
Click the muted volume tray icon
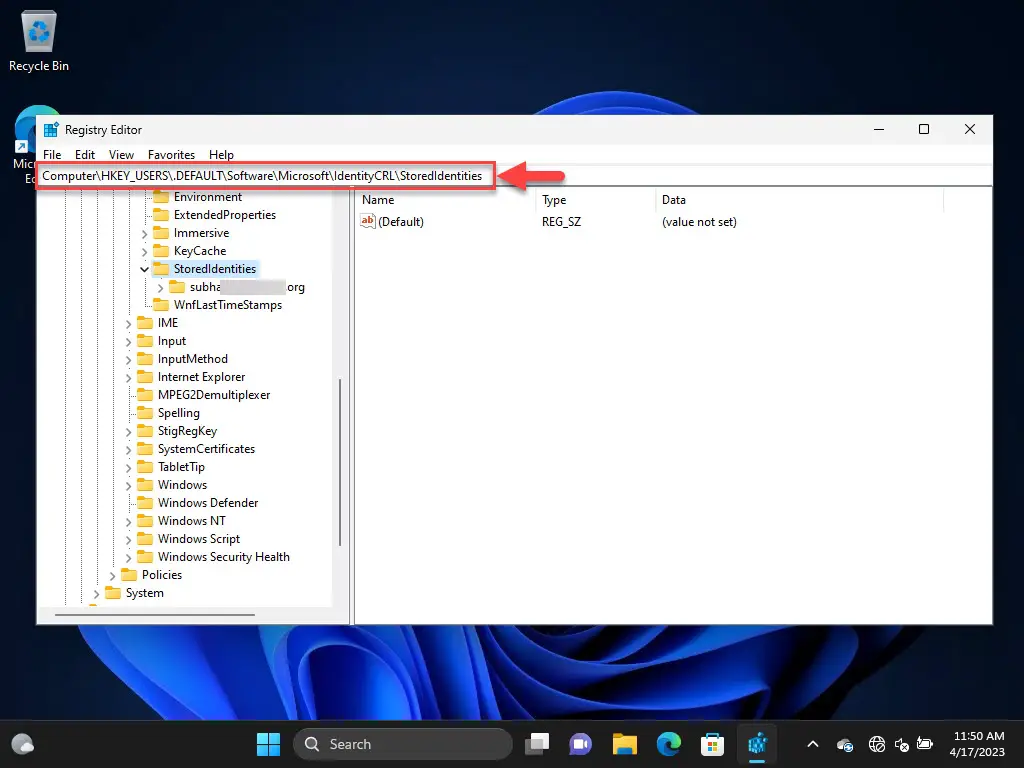(x=902, y=744)
